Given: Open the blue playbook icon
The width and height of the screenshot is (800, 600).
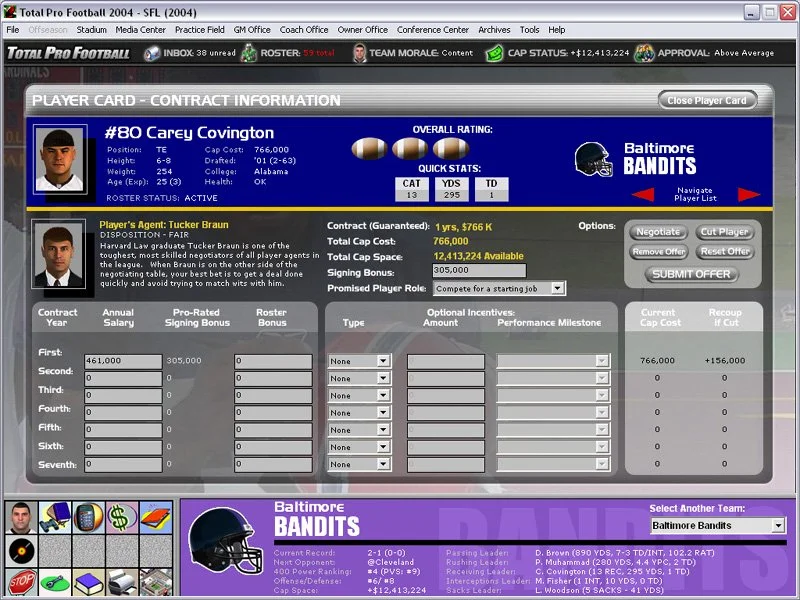Looking at the screenshot, I should pyautogui.click(x=86, y=583).
